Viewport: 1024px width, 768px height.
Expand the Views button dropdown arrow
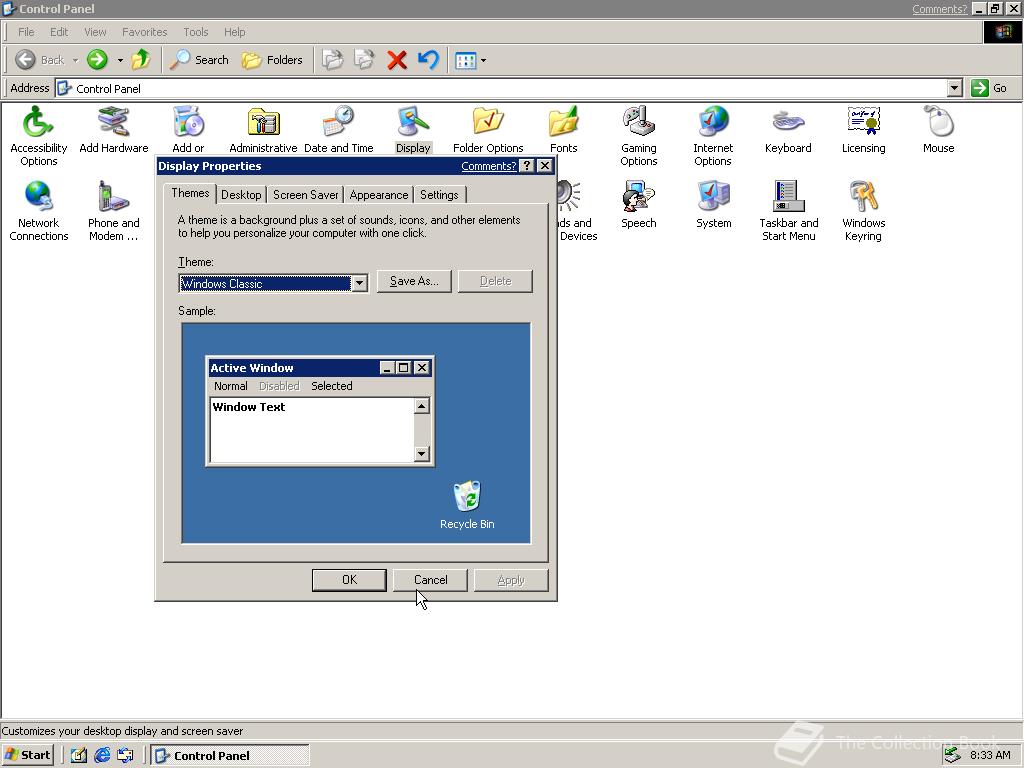pyautogui.click(x=483, y=60)
